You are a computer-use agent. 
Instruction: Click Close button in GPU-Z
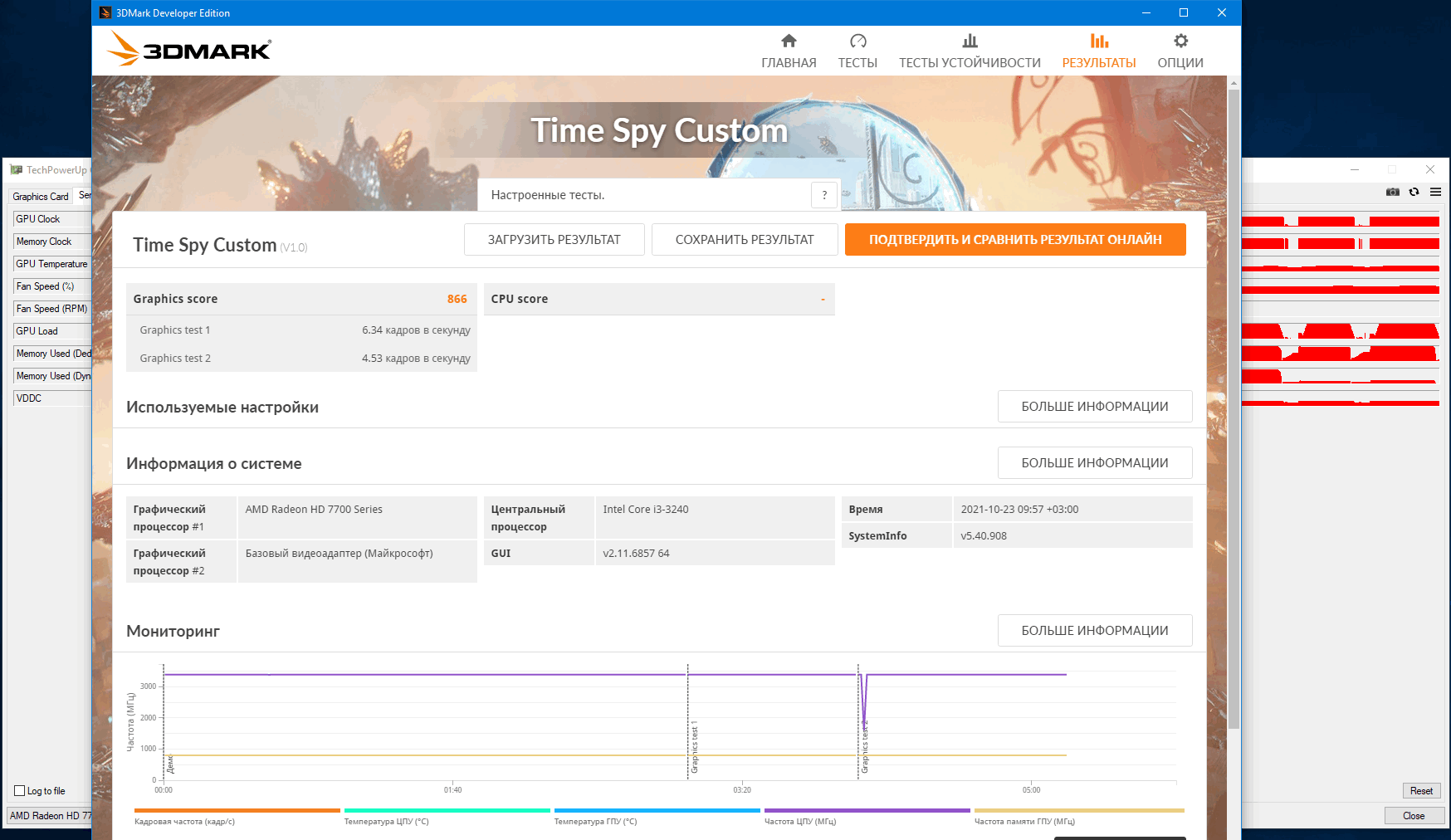coord(1414,816)
